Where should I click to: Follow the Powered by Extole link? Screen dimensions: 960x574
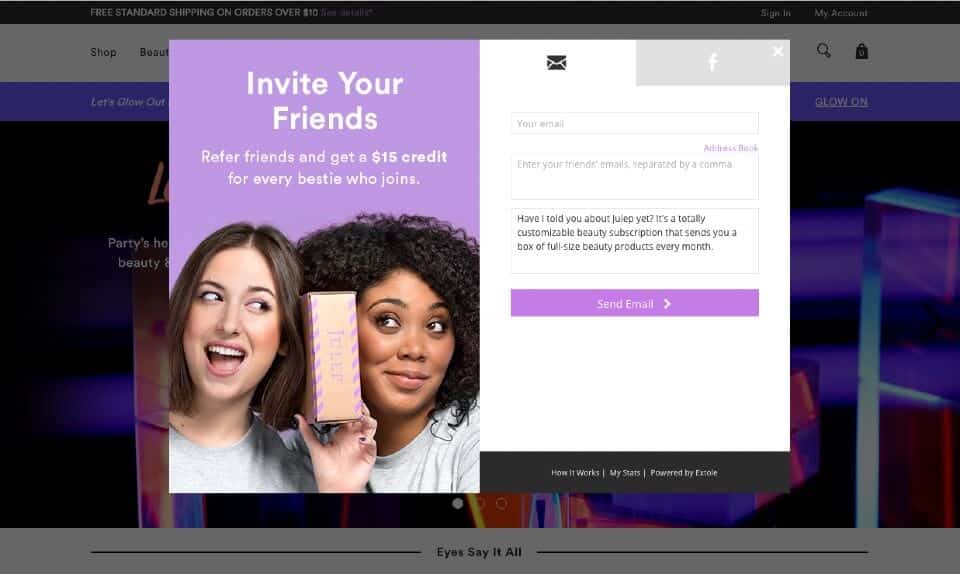684,473
